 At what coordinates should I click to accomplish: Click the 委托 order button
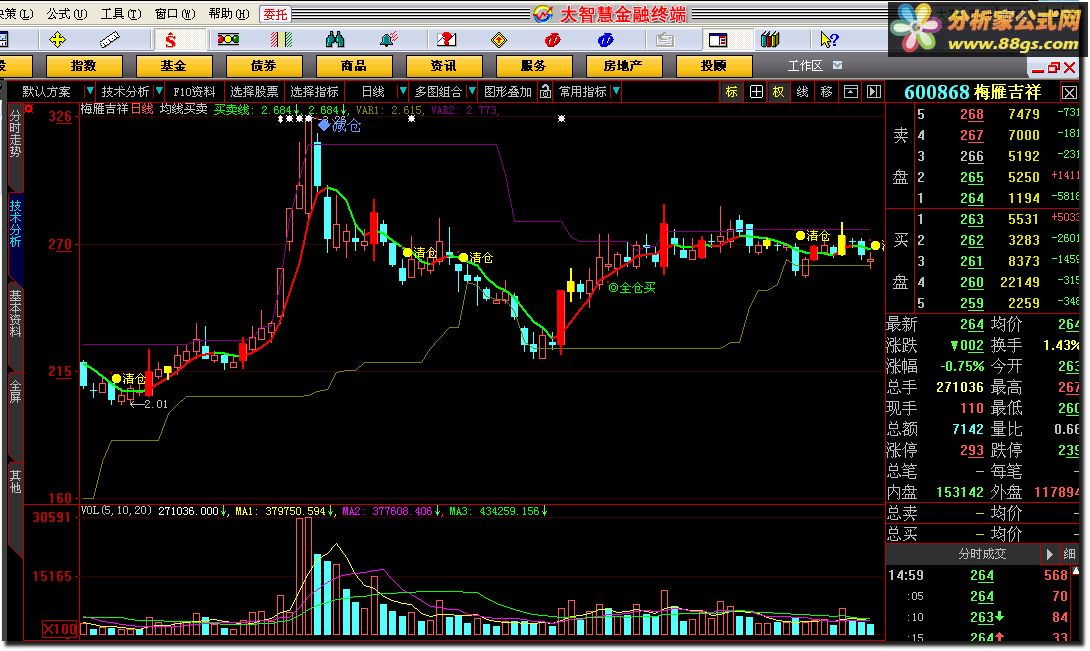275,14
